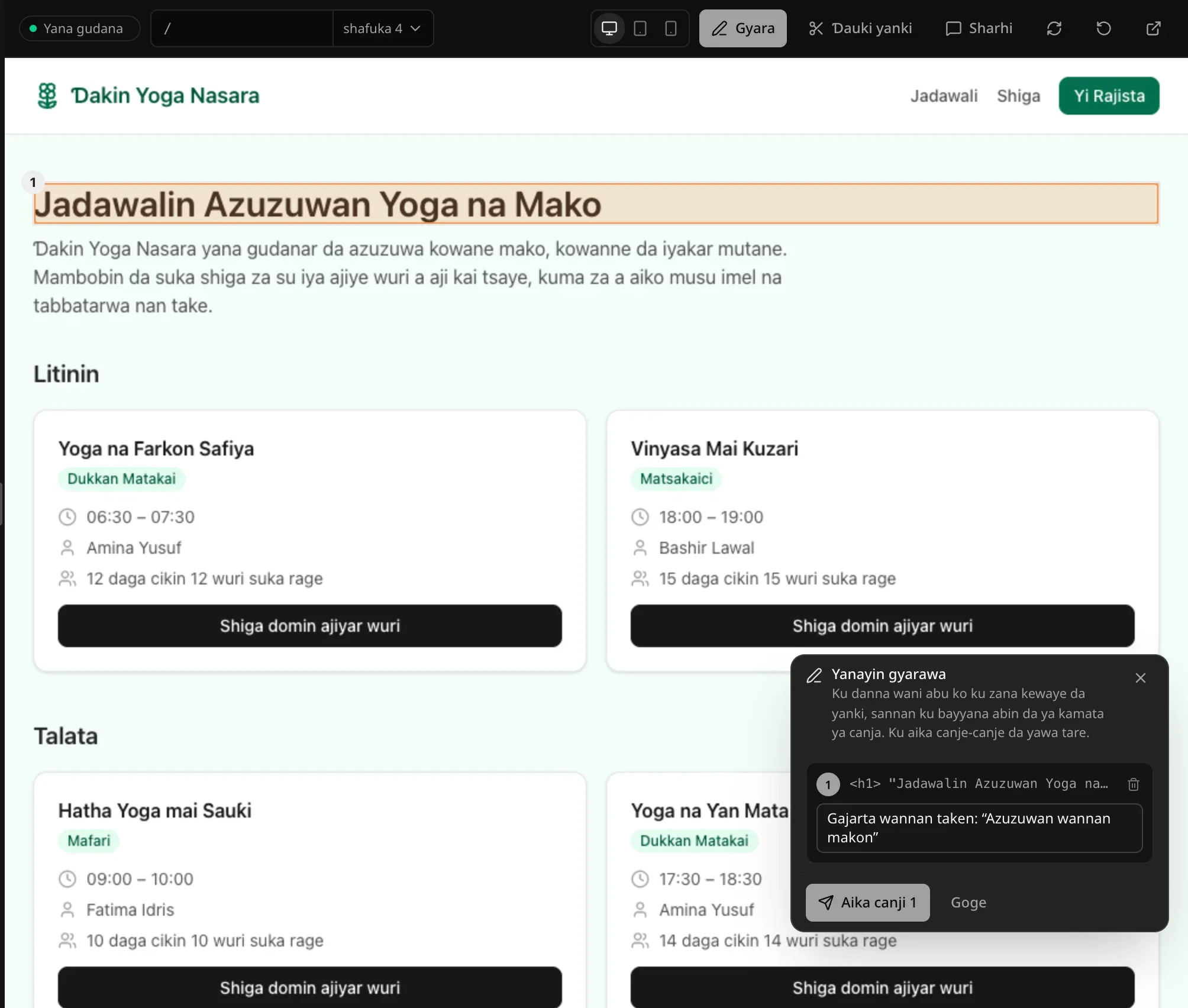Click the group icon beside 12 daga cikin 12
This screenshot has width=1188, height=1008.
tap(67, 579)
